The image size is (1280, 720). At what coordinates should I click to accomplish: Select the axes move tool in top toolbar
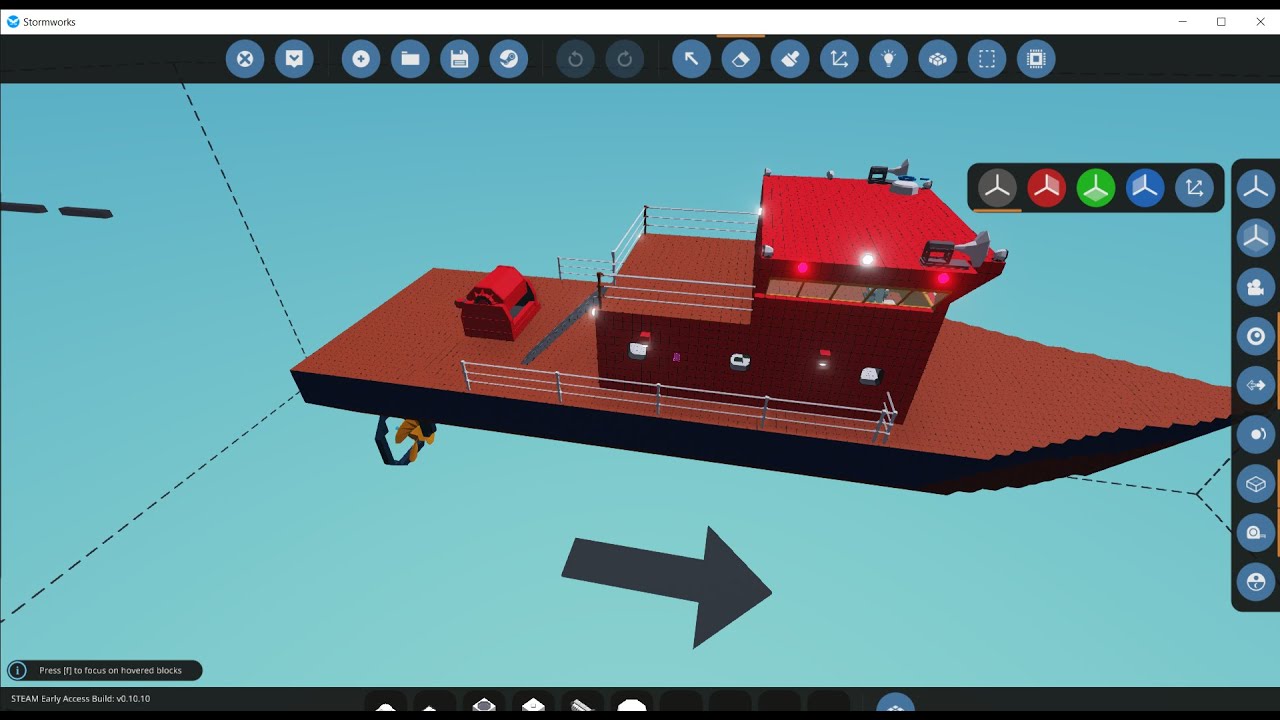point(839,59)
